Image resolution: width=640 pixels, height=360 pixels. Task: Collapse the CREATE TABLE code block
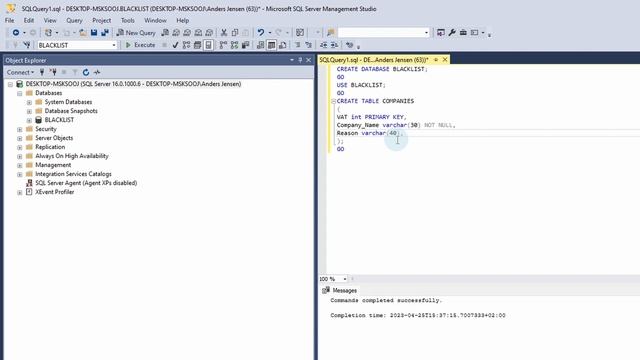tap(333, 101)
